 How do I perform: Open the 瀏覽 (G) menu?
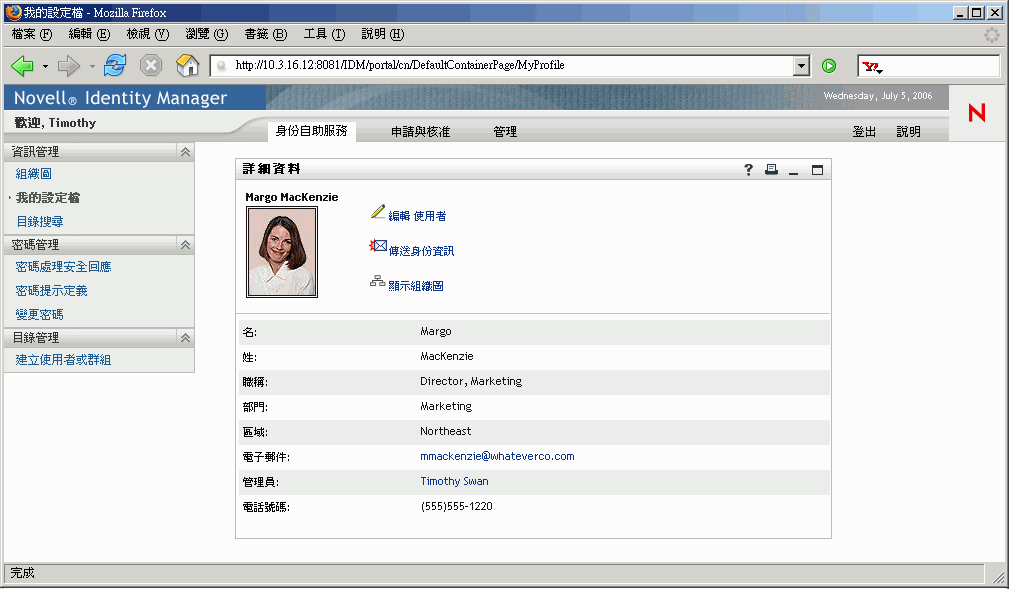[207, 34]
